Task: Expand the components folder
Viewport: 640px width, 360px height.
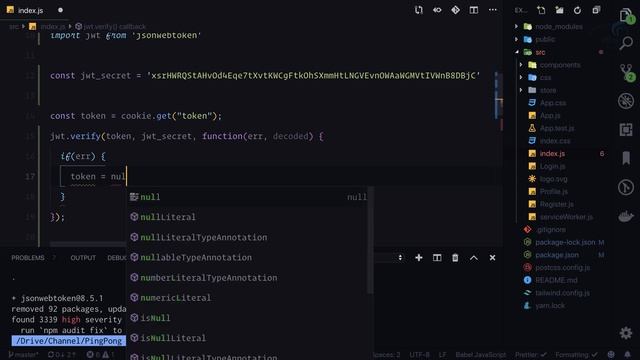Action: click(x=521, y=65)
